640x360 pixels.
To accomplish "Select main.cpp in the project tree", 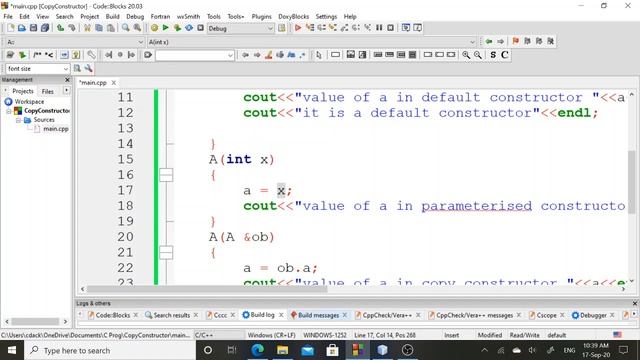I will coord(56,129).
